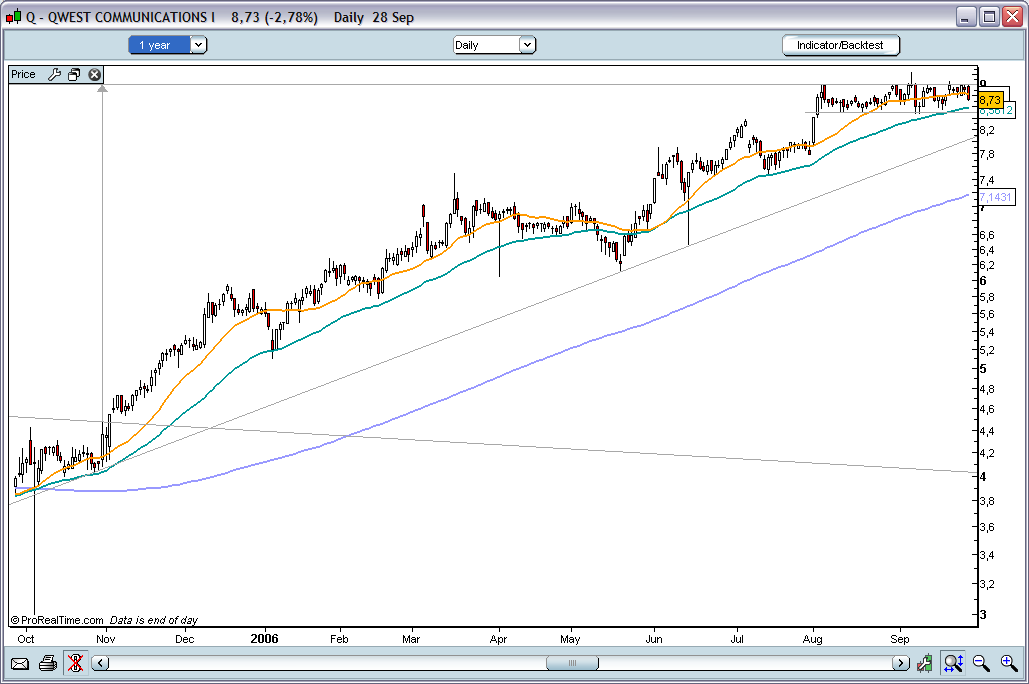Print the chart using printer icon
Screen dimensions: 1029x684
(x=47, y=663)
